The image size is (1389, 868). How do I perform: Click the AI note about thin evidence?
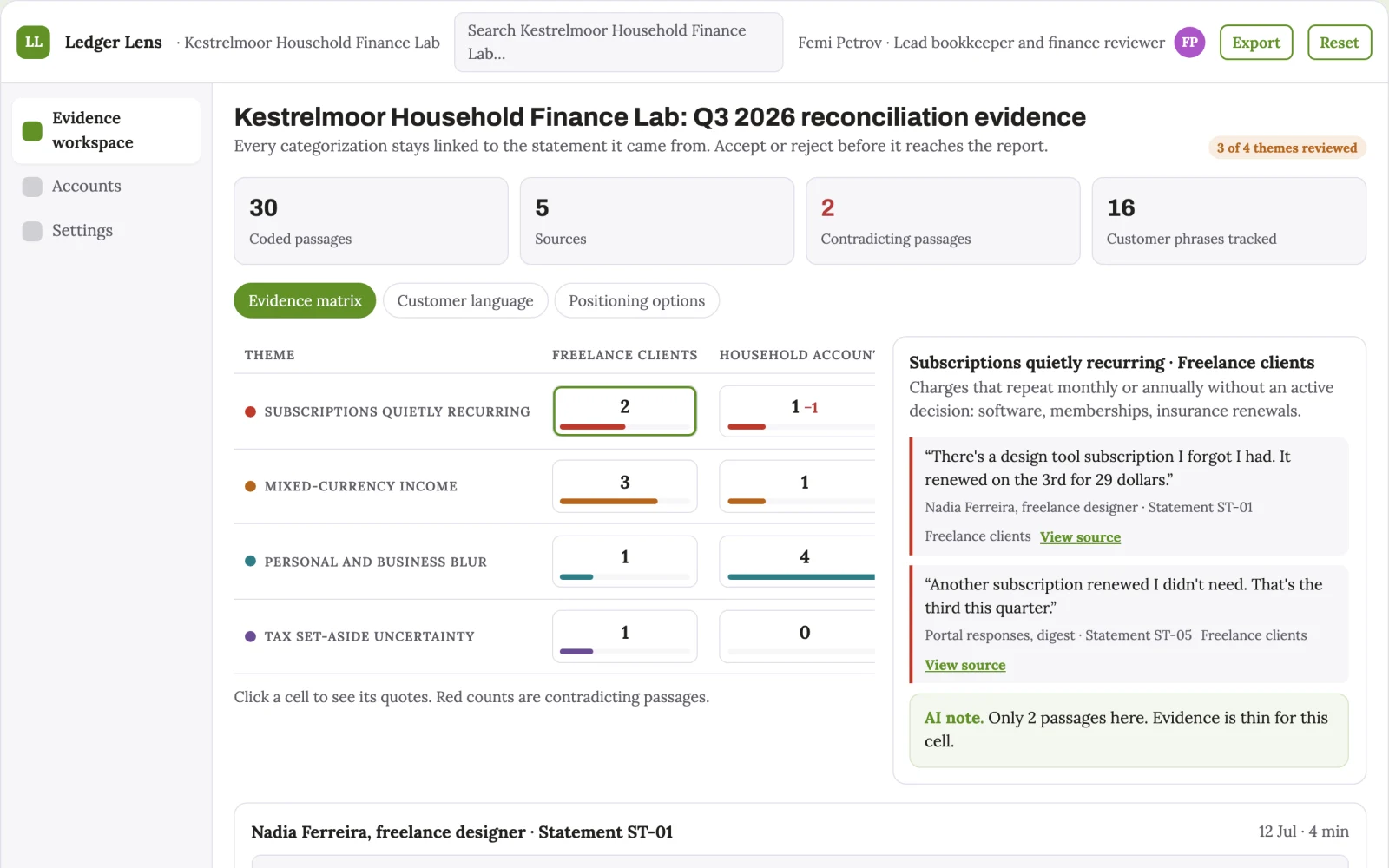point(1129,730)
